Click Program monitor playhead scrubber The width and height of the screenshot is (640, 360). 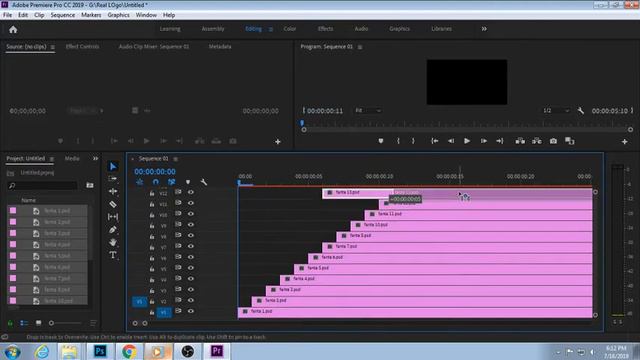click(x=302, y=122)
